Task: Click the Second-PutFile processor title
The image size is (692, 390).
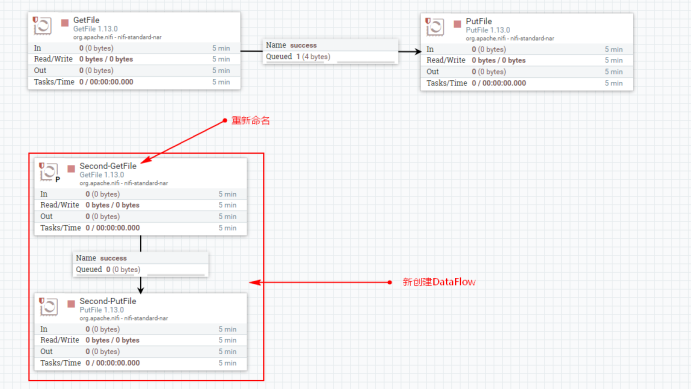Action: coord(108,301)
